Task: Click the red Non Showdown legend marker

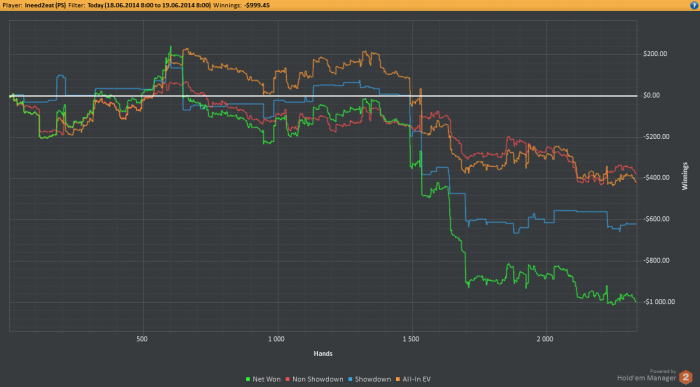Action: coord(288,379)
